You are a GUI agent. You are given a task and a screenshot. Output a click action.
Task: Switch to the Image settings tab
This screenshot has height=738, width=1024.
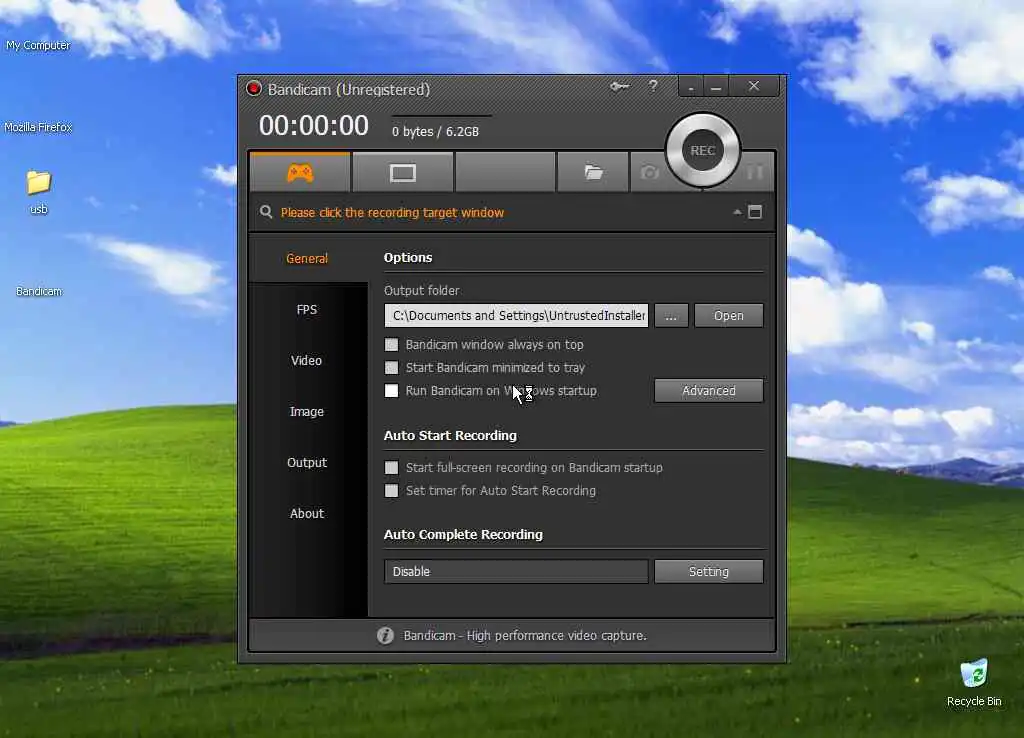(307, 411)
